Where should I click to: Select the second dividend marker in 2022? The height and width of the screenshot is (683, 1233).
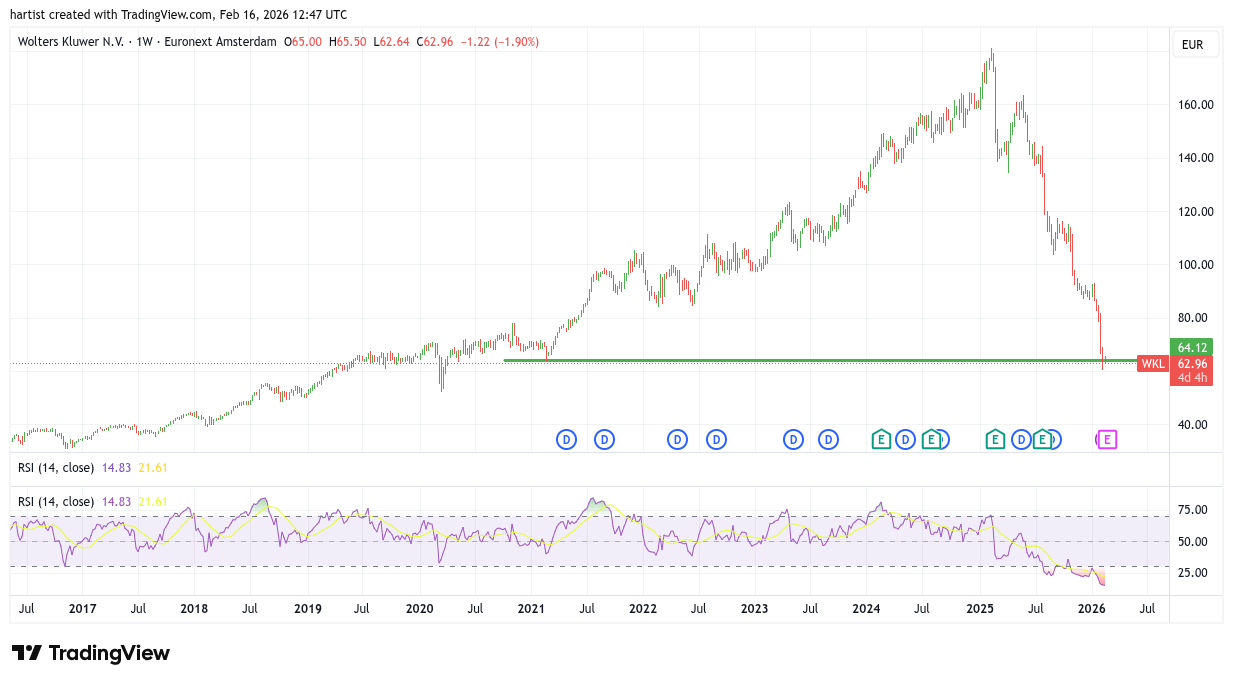[x=716, y=439]
